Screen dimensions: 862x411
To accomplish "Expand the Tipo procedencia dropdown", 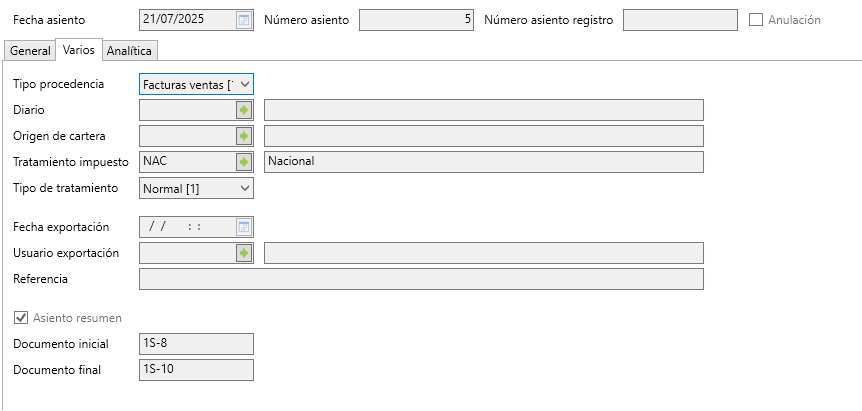I will pyautogui.click(x=245, y=85).
